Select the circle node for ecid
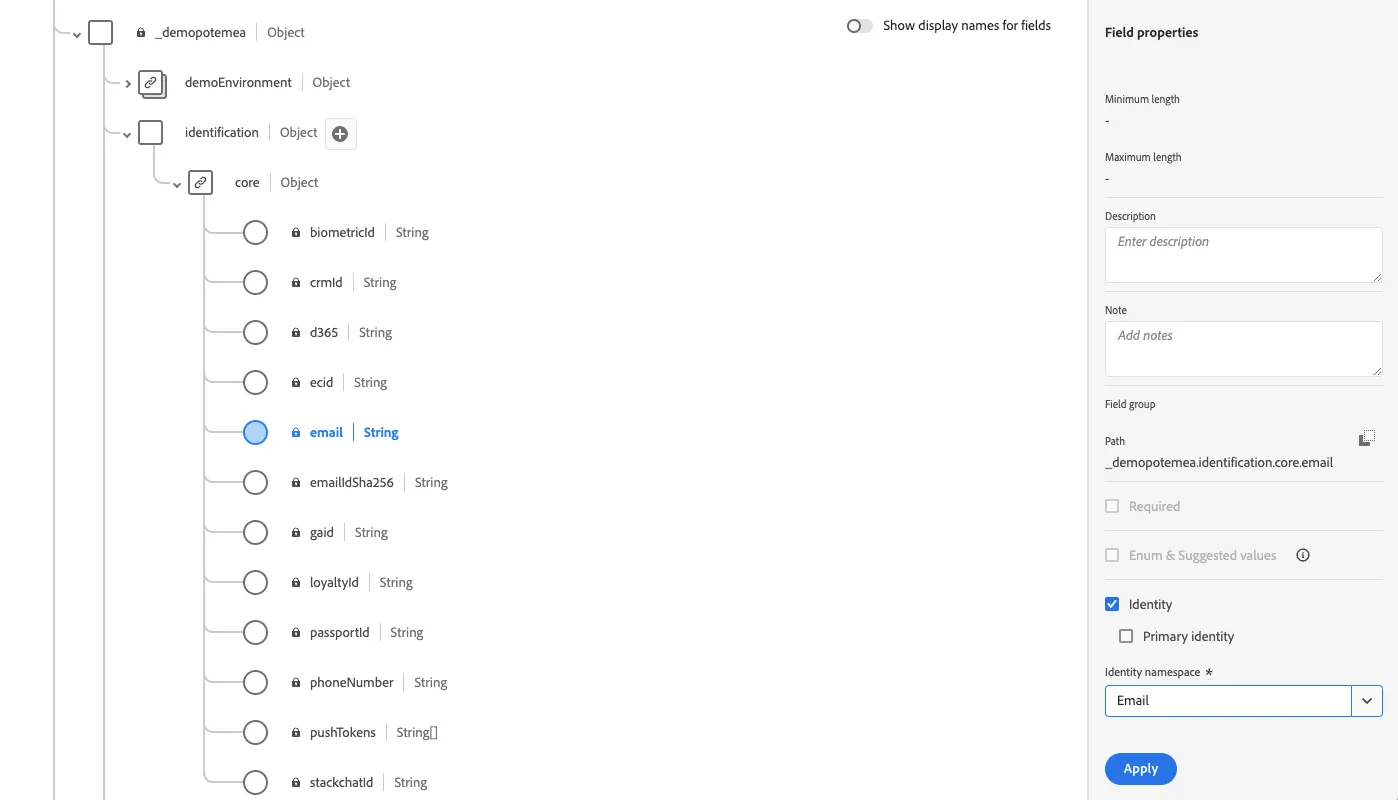 pos(256,383)
